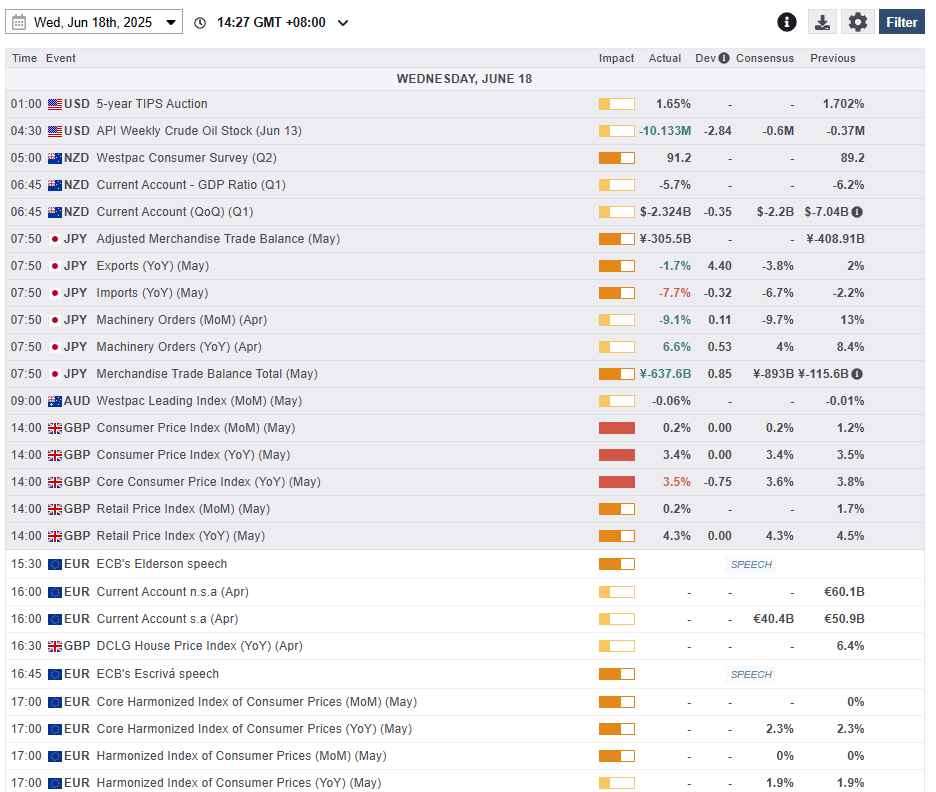Select Core Harmonized Index of Consumer Prices (MoM)
Image resolution: width=936 pixels, height=792 pixels.
coord(464,702)
